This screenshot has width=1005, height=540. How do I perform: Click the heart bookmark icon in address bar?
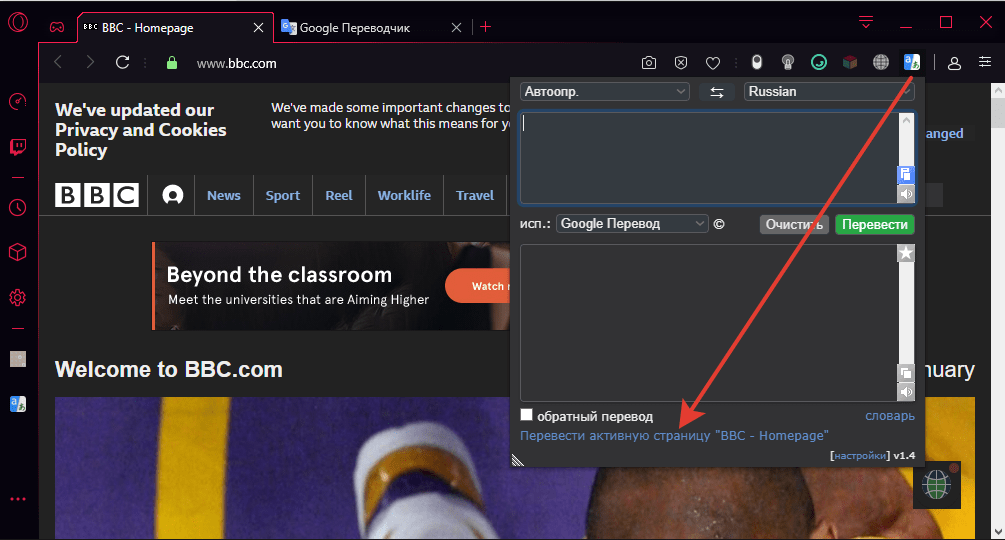point(713,63)
